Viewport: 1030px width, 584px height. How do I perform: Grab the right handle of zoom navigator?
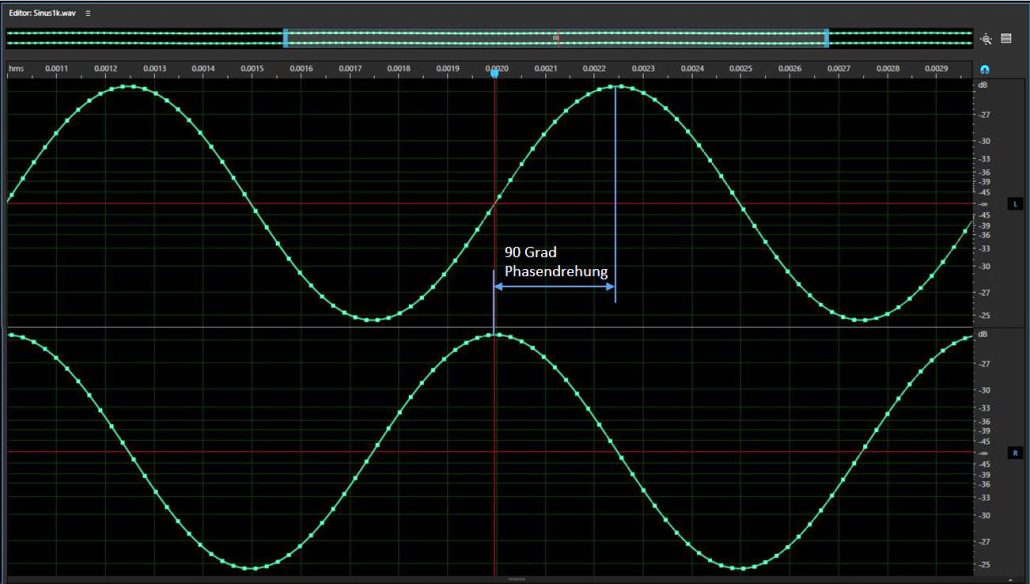(x=827, y=38)
